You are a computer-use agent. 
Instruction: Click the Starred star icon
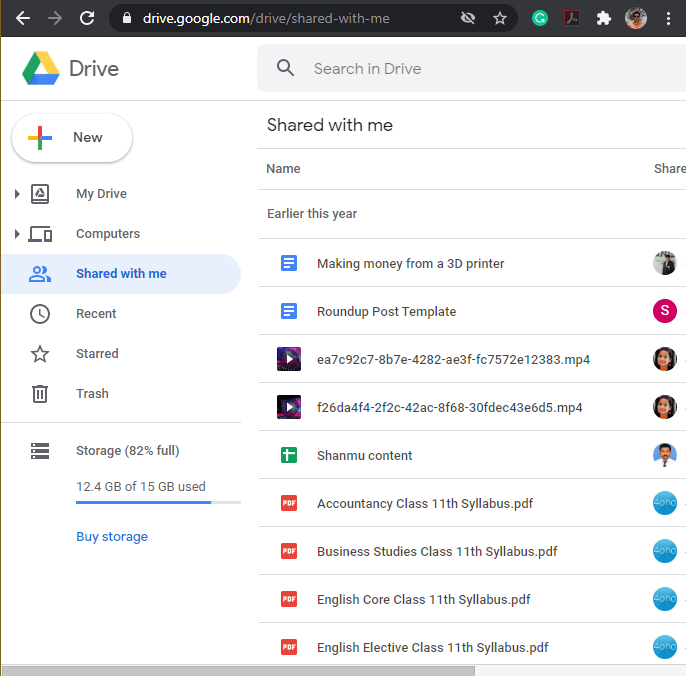pos(40,354)
